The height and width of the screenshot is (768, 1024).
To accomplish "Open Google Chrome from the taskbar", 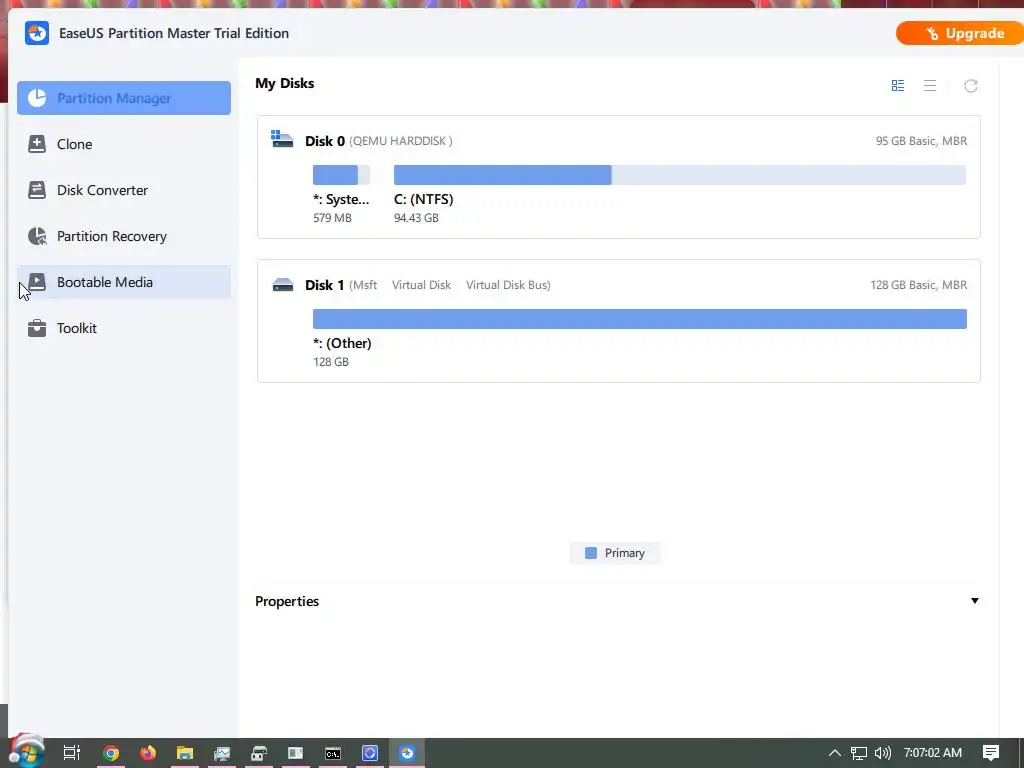I will pos(111,753).
